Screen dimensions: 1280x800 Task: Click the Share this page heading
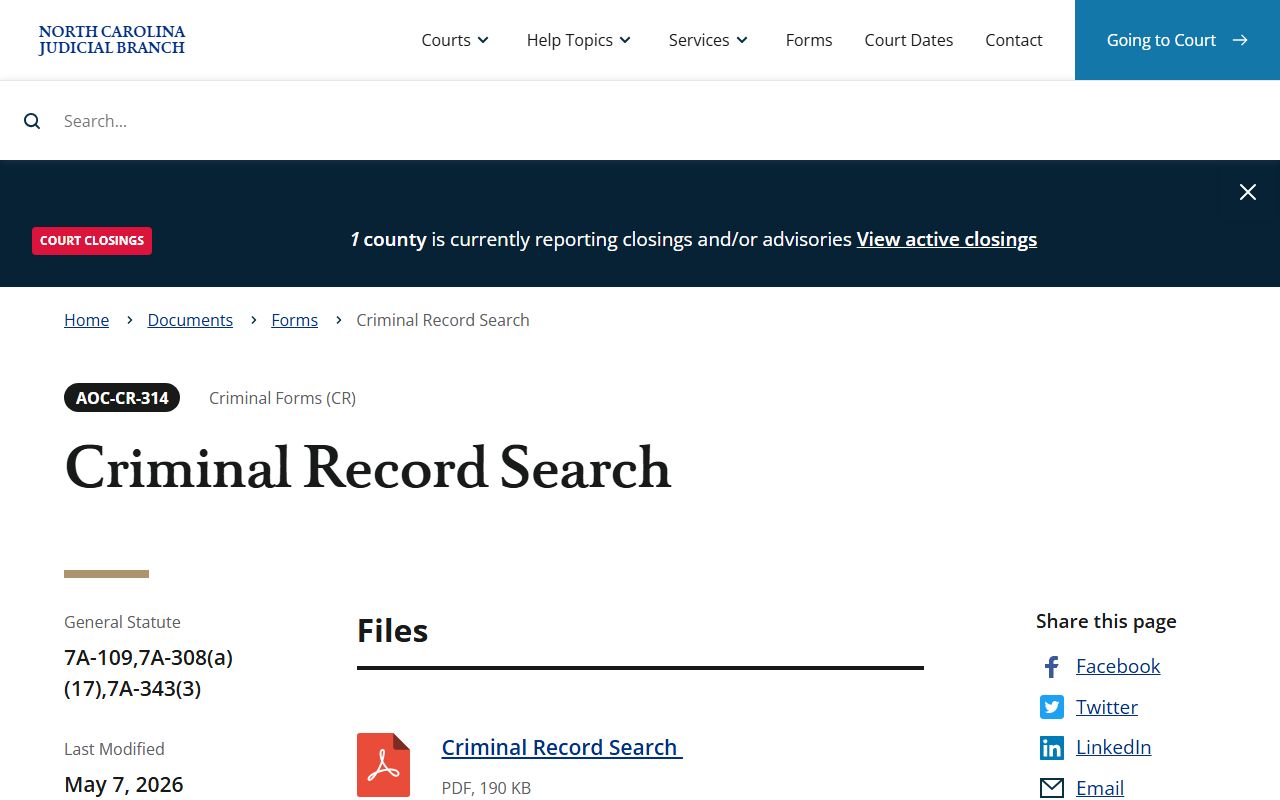click(1106, 621)
